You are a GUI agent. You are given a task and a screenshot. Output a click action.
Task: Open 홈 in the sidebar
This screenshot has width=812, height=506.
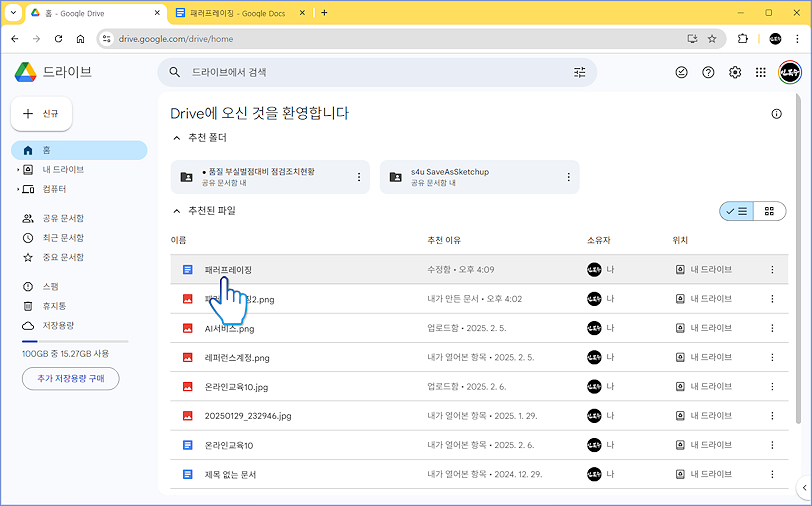point(79,150)
